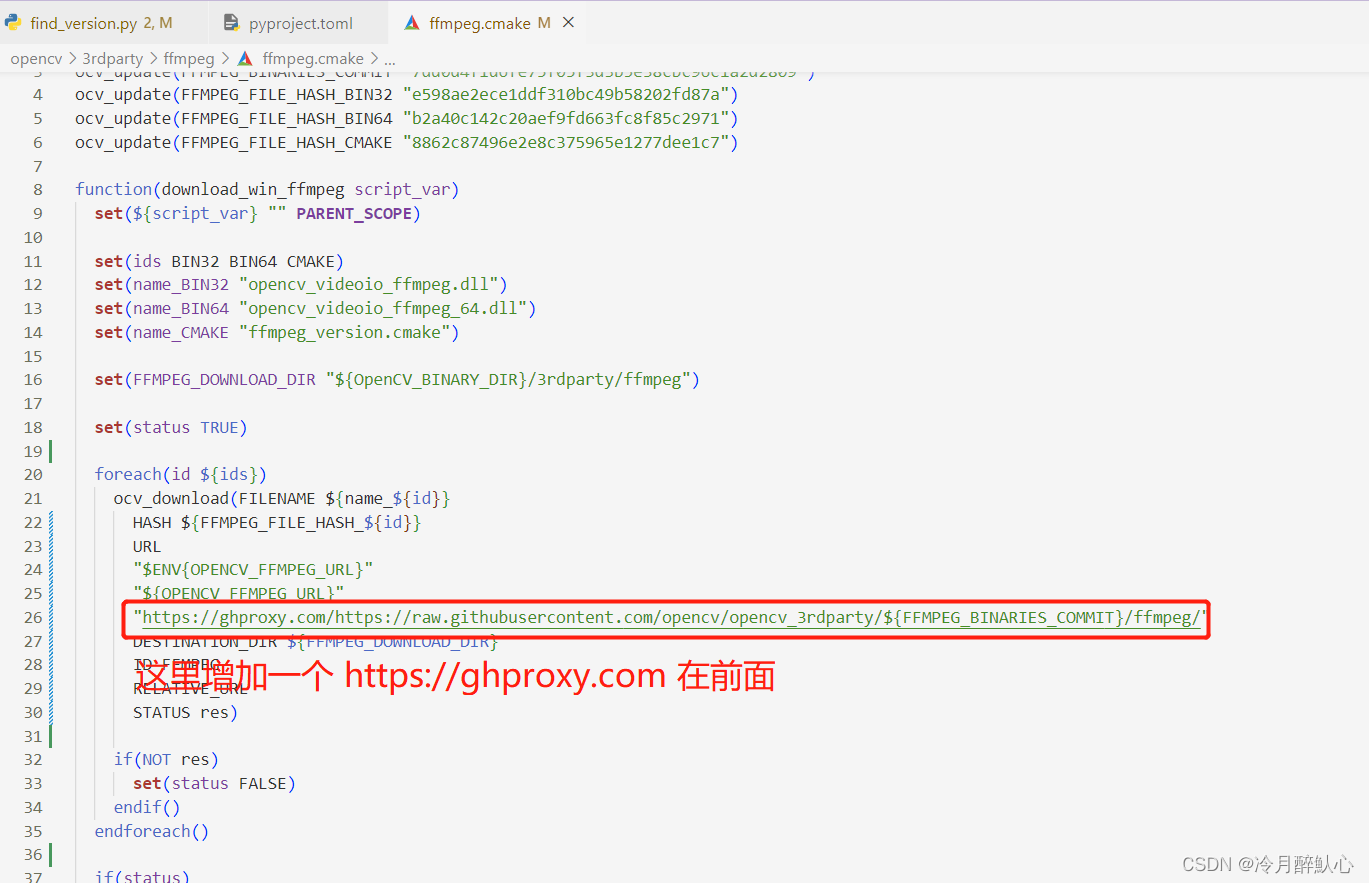Screen dimensions: 1369x883
Task: Click the CMake icon on the ffmpeg.cmake tab
Action: [412, 22]
